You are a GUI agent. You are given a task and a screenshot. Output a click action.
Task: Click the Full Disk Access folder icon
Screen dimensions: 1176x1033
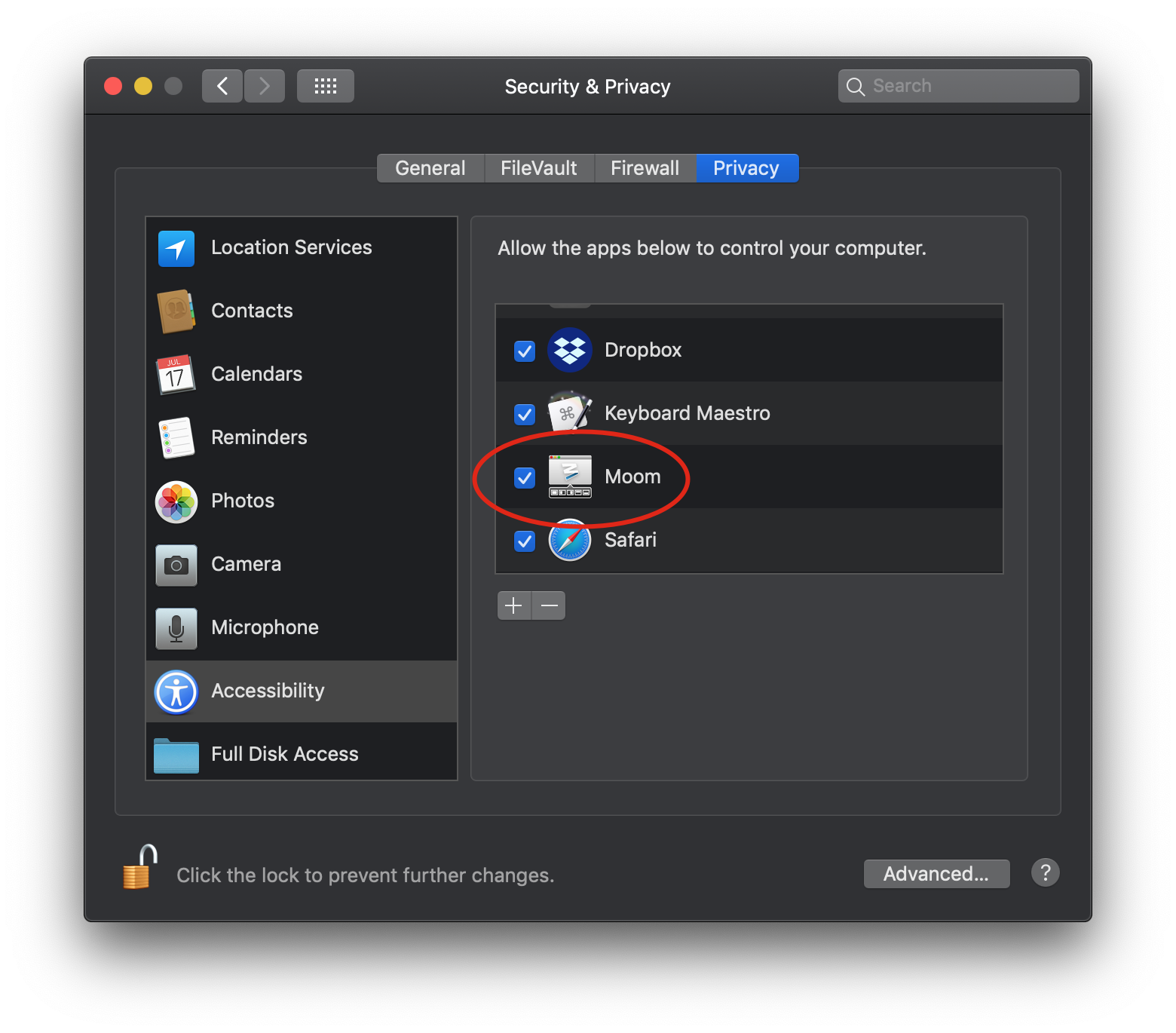(176, 756)
